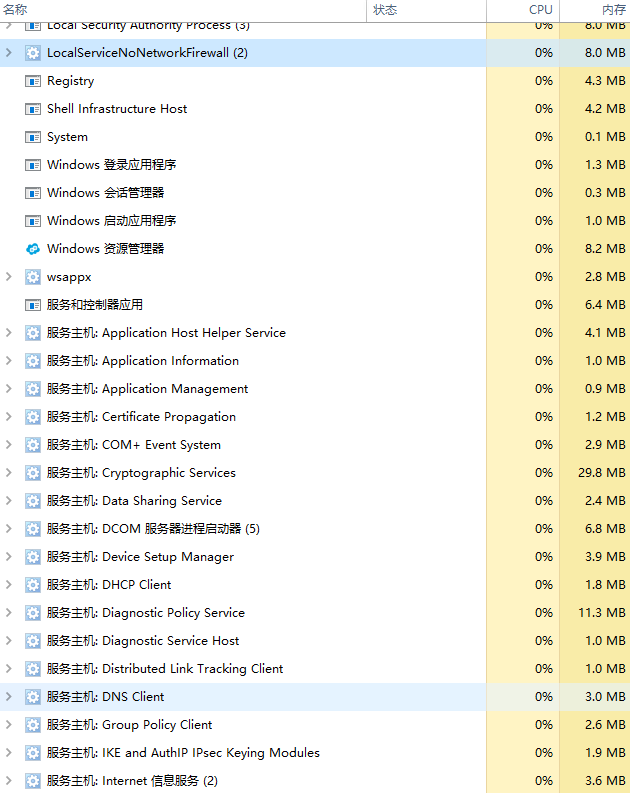Sort by the 状态 column header

coord(426,10)
